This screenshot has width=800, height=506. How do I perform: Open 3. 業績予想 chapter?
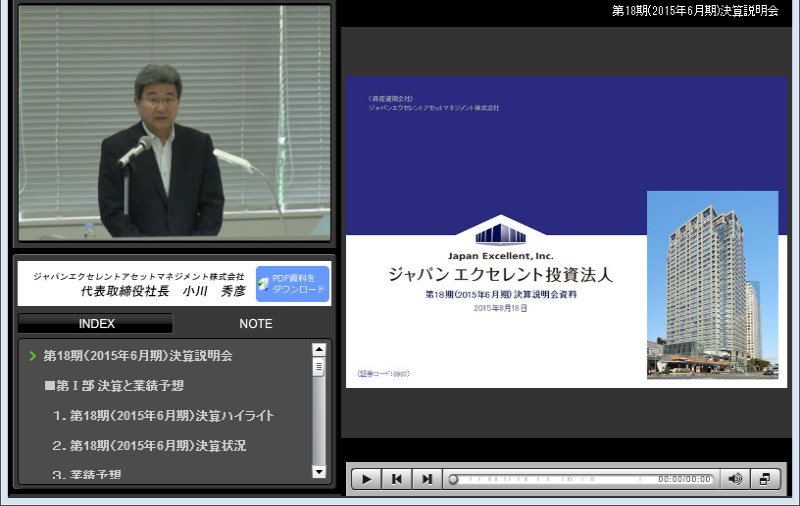click(x=87, y=475)
